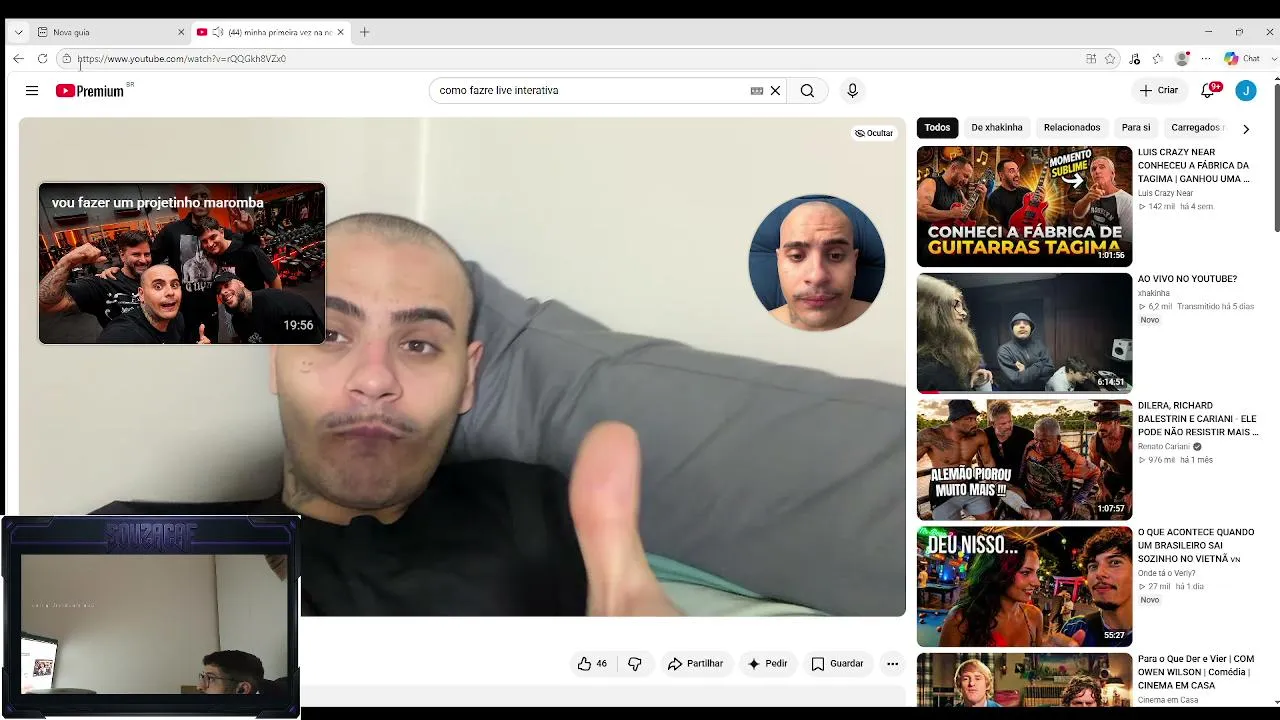Show next filter chips with arrow
This screenshot has width=1280, height=720.
click(1246, 128)
